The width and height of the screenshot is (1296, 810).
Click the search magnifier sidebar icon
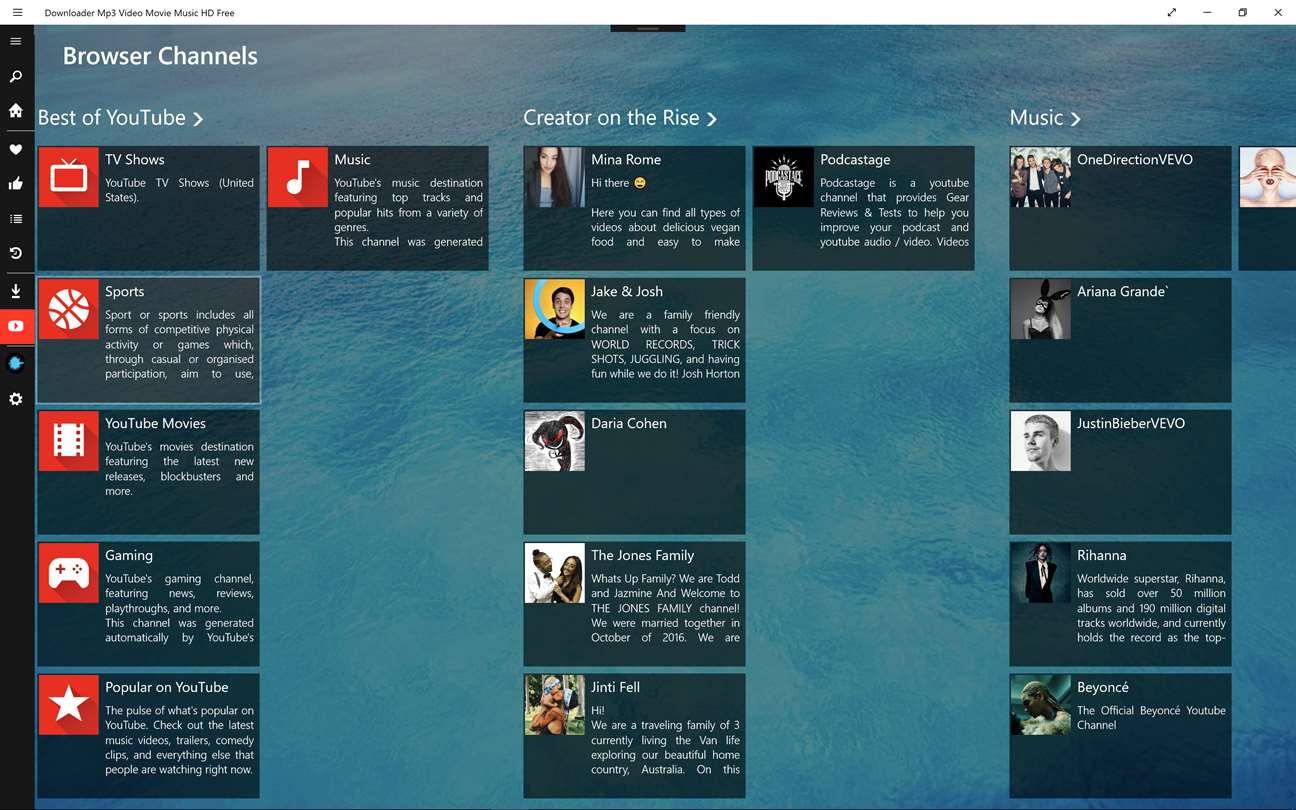(x=15, y=77)
